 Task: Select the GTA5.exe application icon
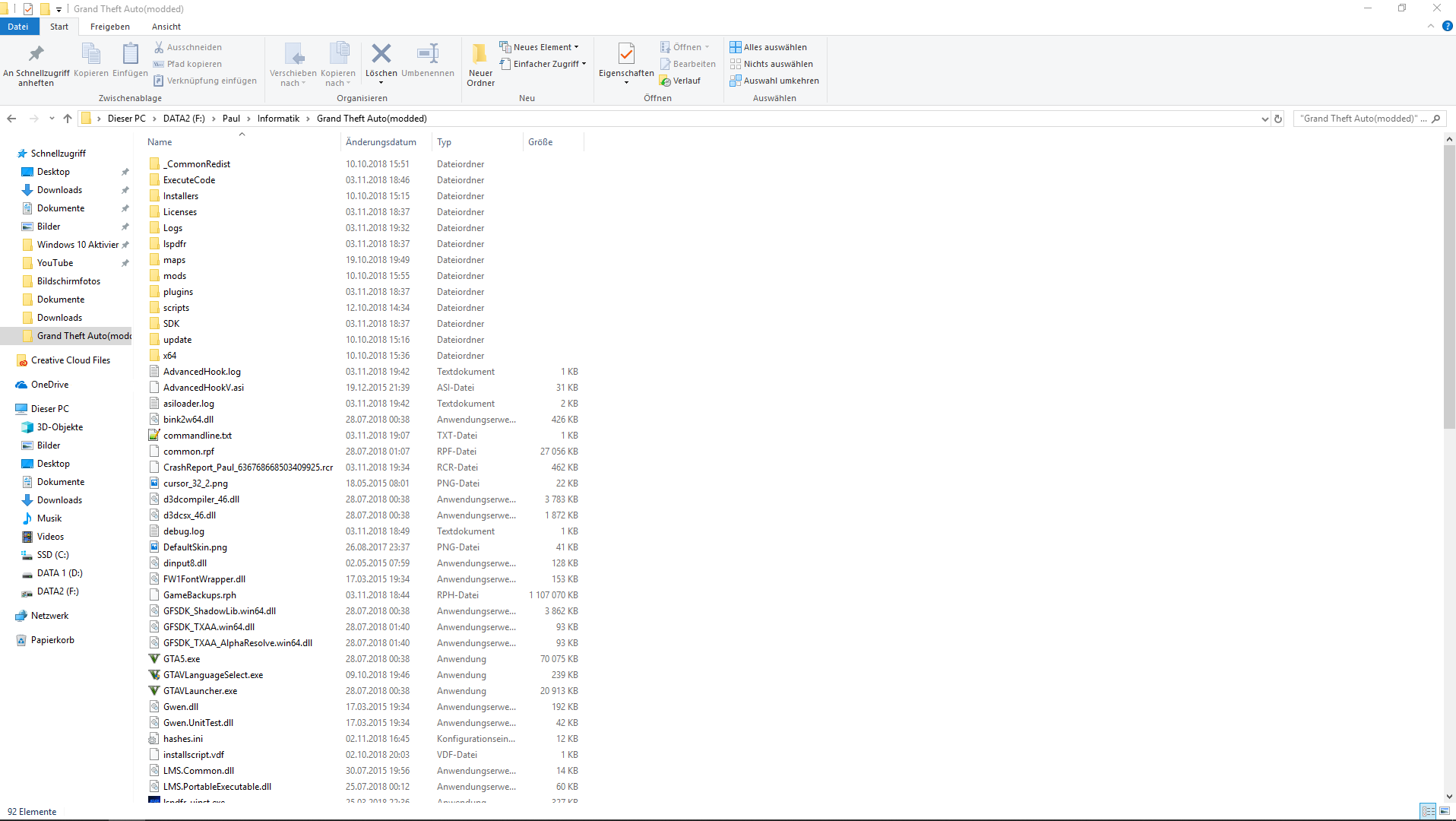(x=154, y=659)
